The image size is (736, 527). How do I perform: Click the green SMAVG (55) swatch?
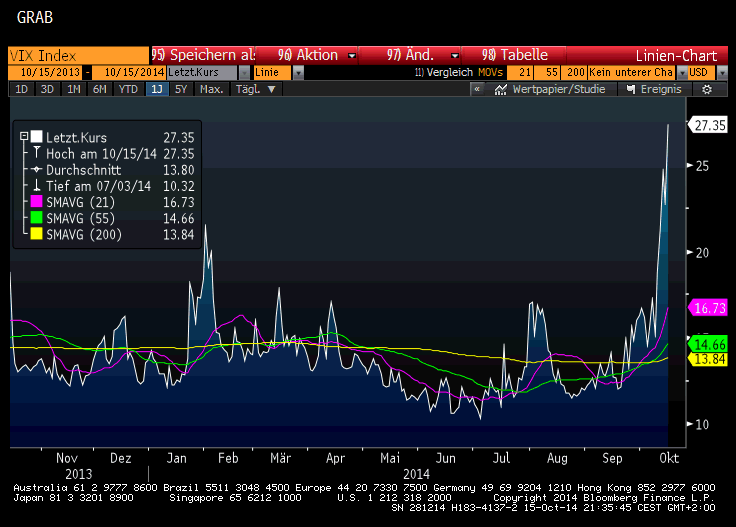click(37, 218)
